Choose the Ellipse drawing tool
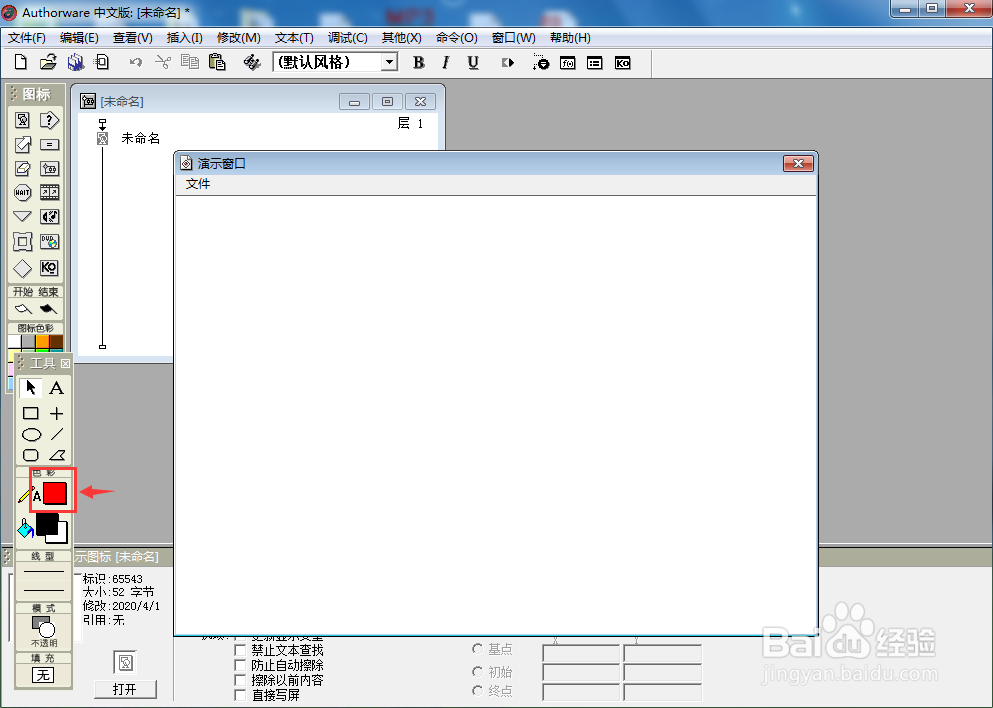The image size is (993, 708). 31,434
